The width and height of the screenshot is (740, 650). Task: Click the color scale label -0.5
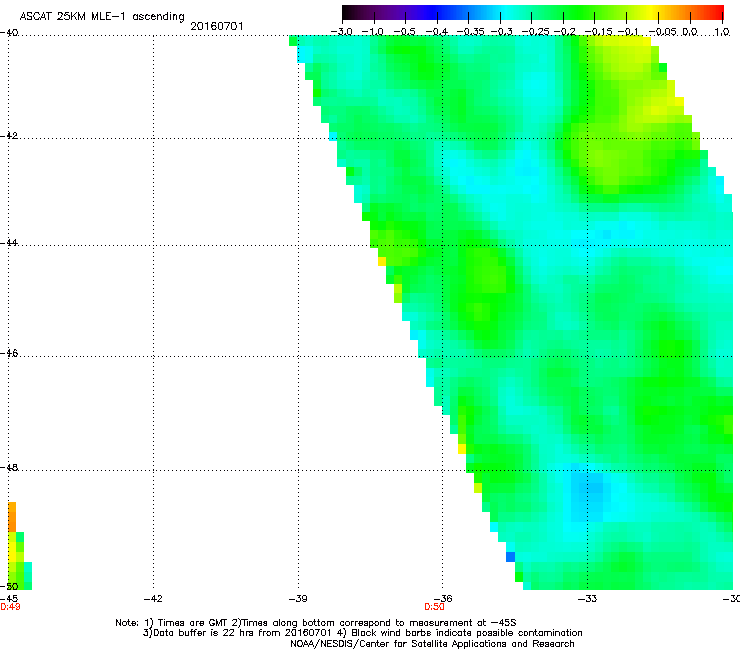[x=404, y=32]
